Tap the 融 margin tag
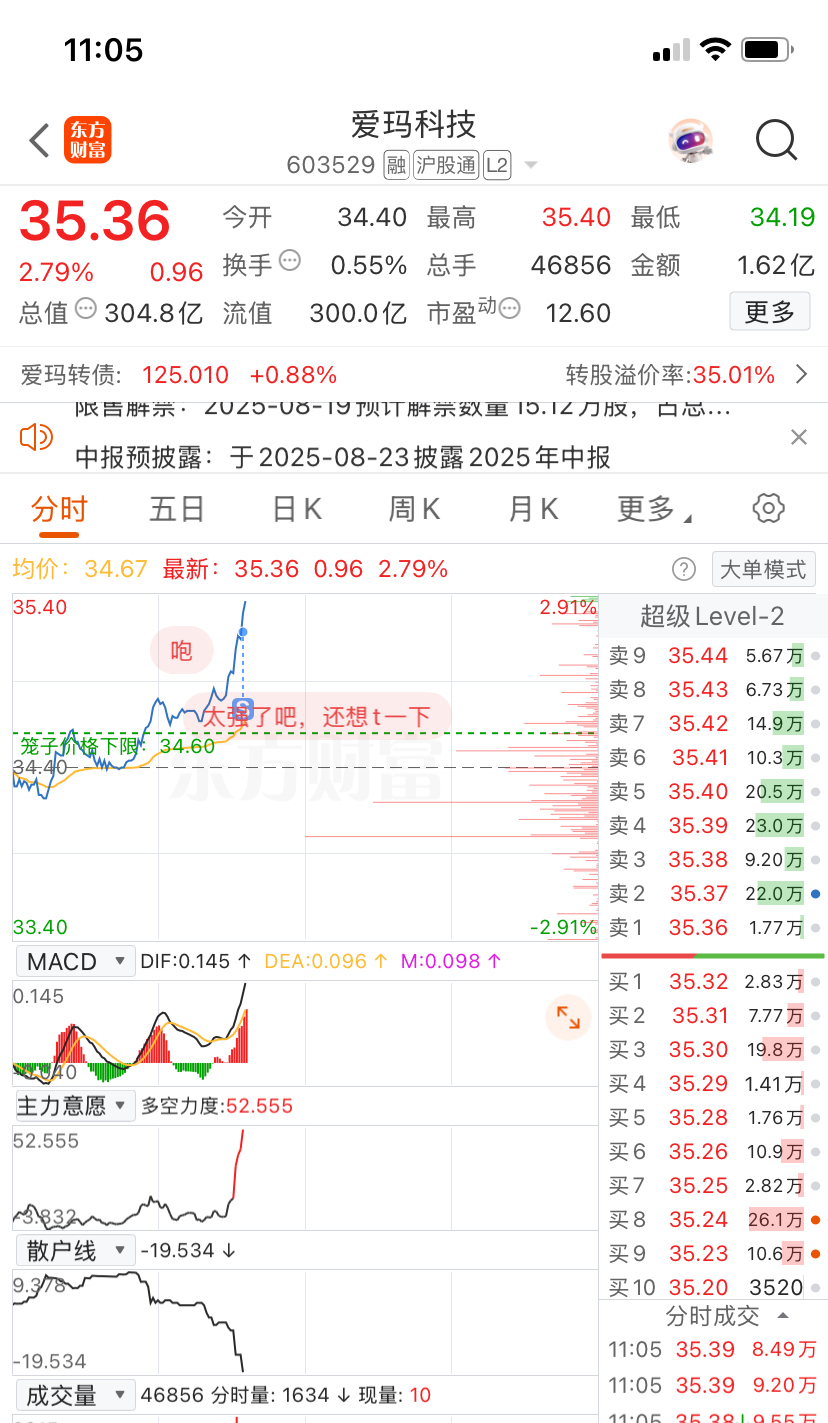Image resolution: width=828 pixels, height=1423 pixels. coord(396,165)
